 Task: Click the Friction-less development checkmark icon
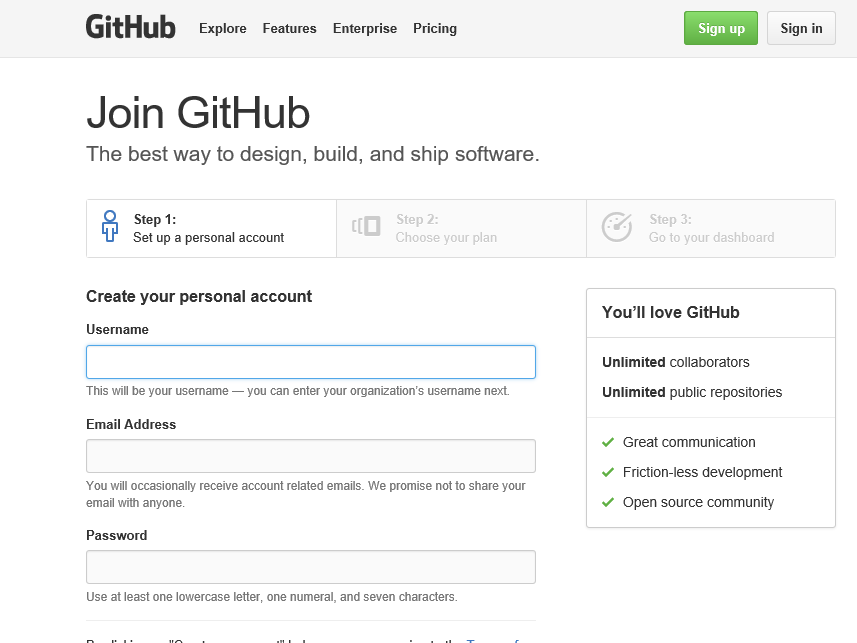(608, 472)
